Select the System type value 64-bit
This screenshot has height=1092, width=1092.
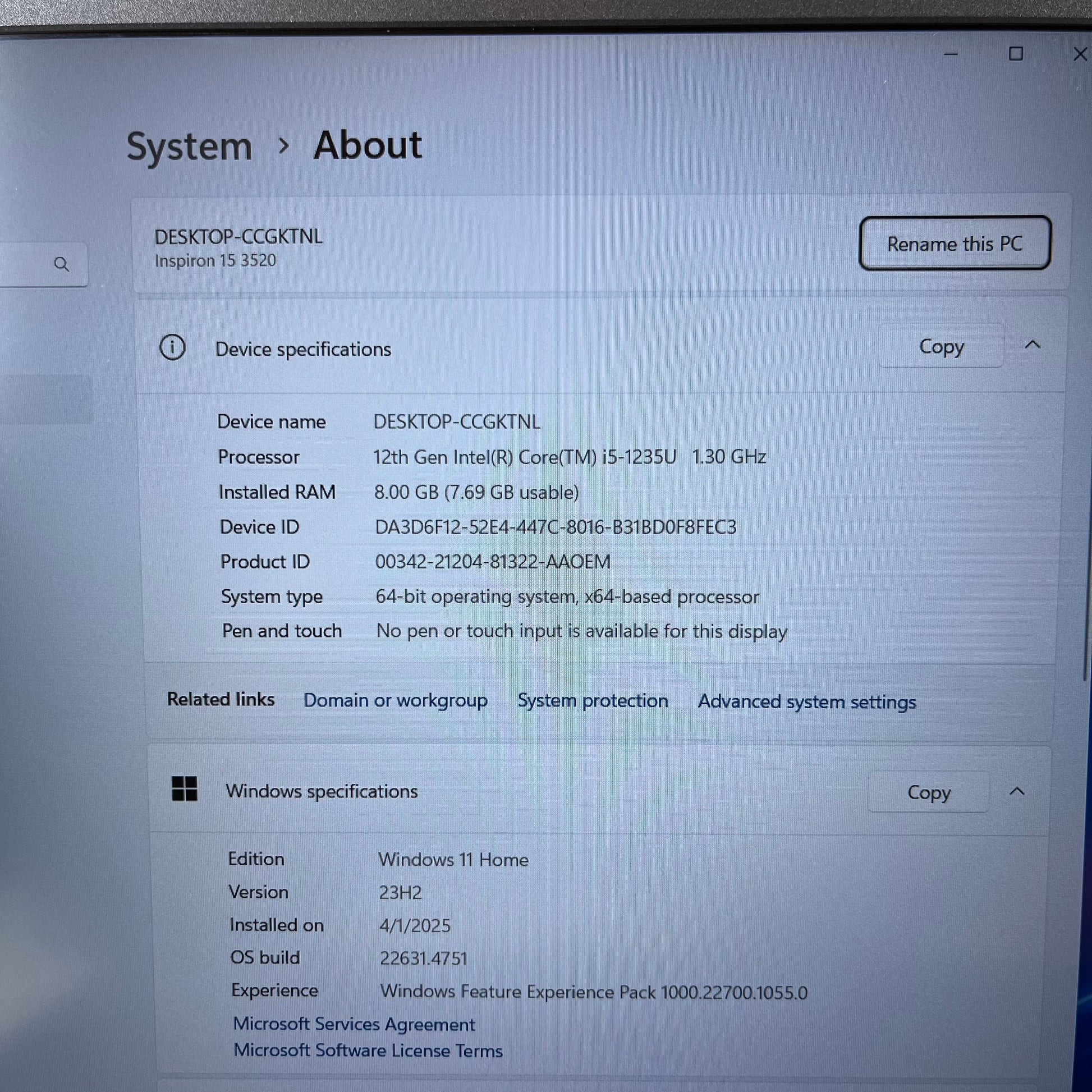(567, 597)
